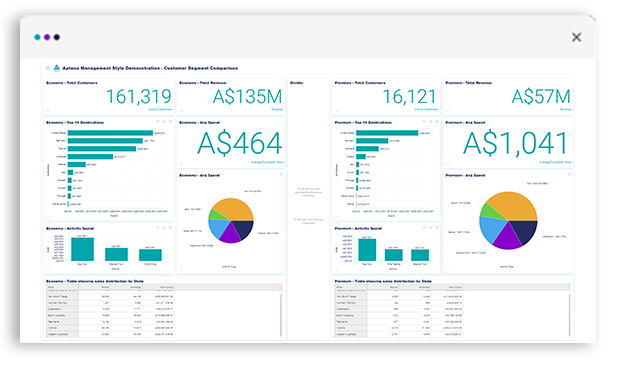This screenshot has height=380, width=640.
Task: Click Average Purchase Value label under A$464
Action: click(267, 162)
